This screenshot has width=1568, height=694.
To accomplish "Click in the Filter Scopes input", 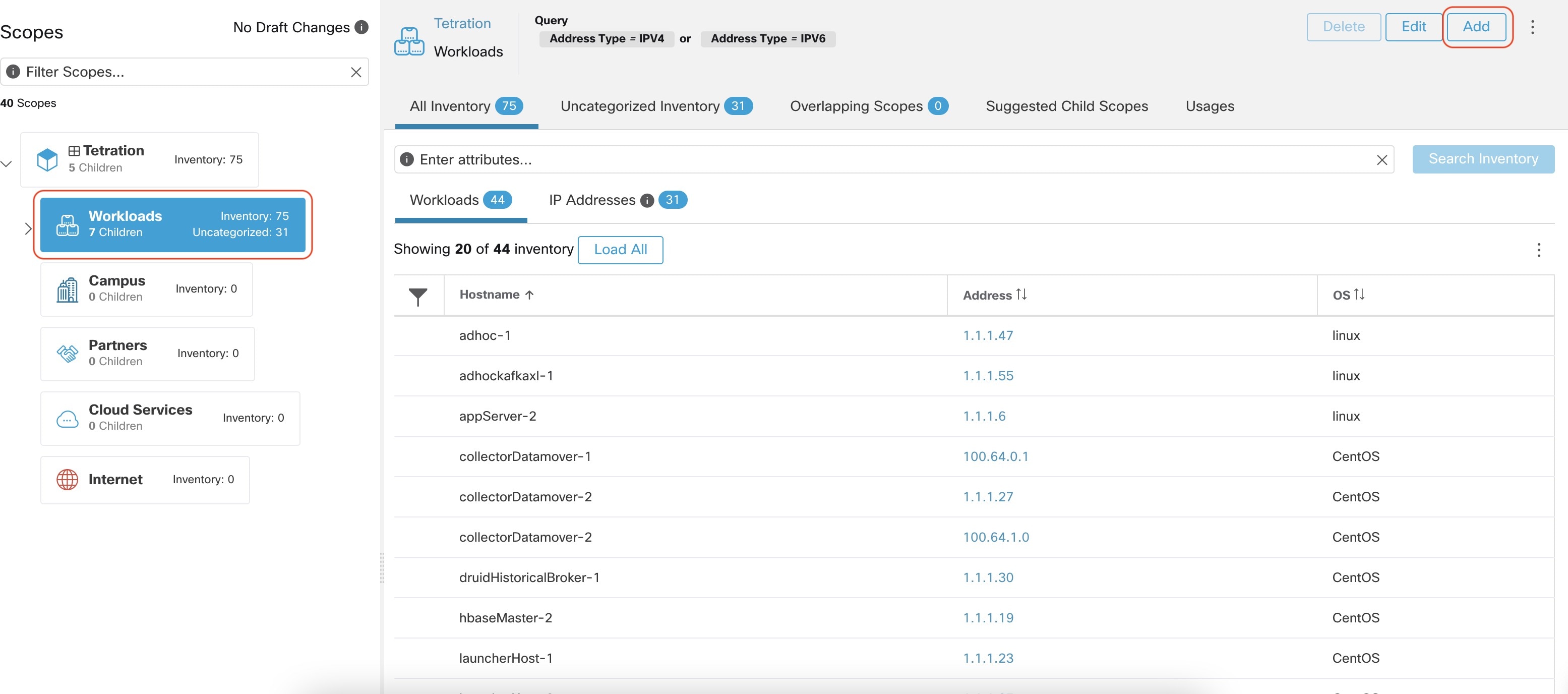I will coord(185,72).
